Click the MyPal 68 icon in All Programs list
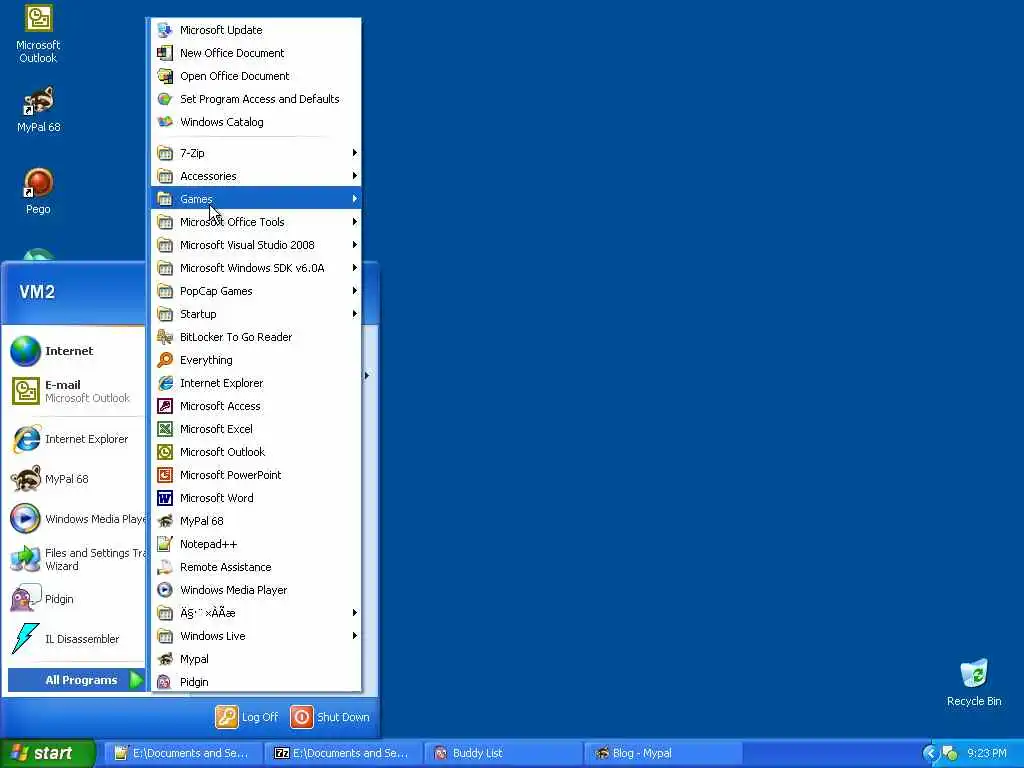The width and height of the screenshot is (1024, 768). tap(165, 520)
